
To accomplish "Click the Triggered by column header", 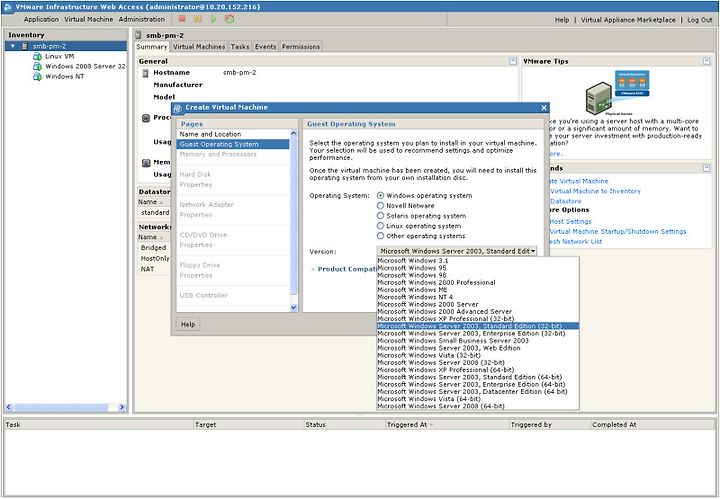I will pyautogui.click(x=550, y=425).
